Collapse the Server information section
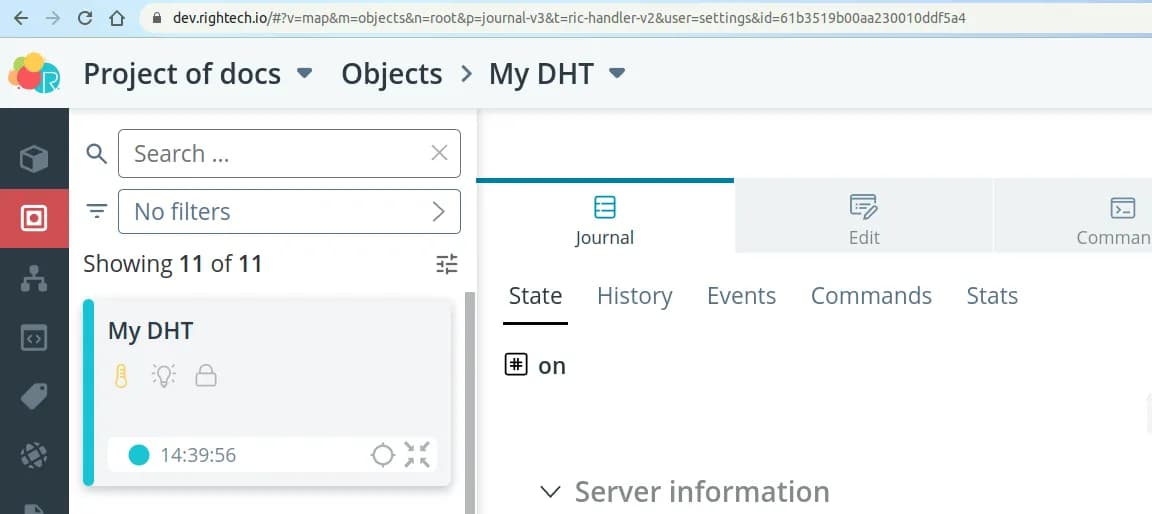Image resolution: width=1152 pixels, height=514 pixels. pos(550,492)
